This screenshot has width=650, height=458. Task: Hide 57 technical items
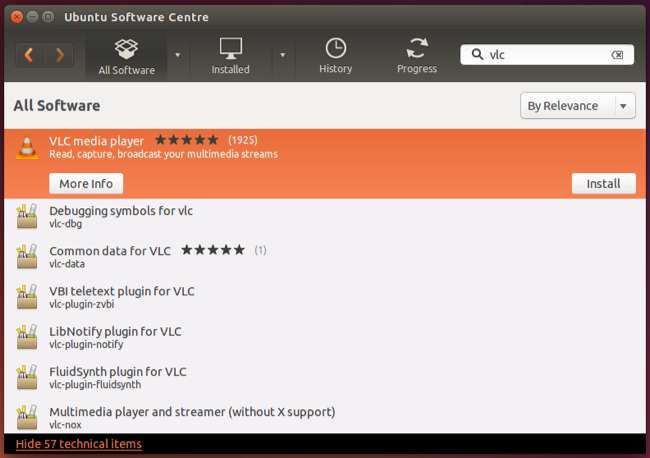[79, 444]
